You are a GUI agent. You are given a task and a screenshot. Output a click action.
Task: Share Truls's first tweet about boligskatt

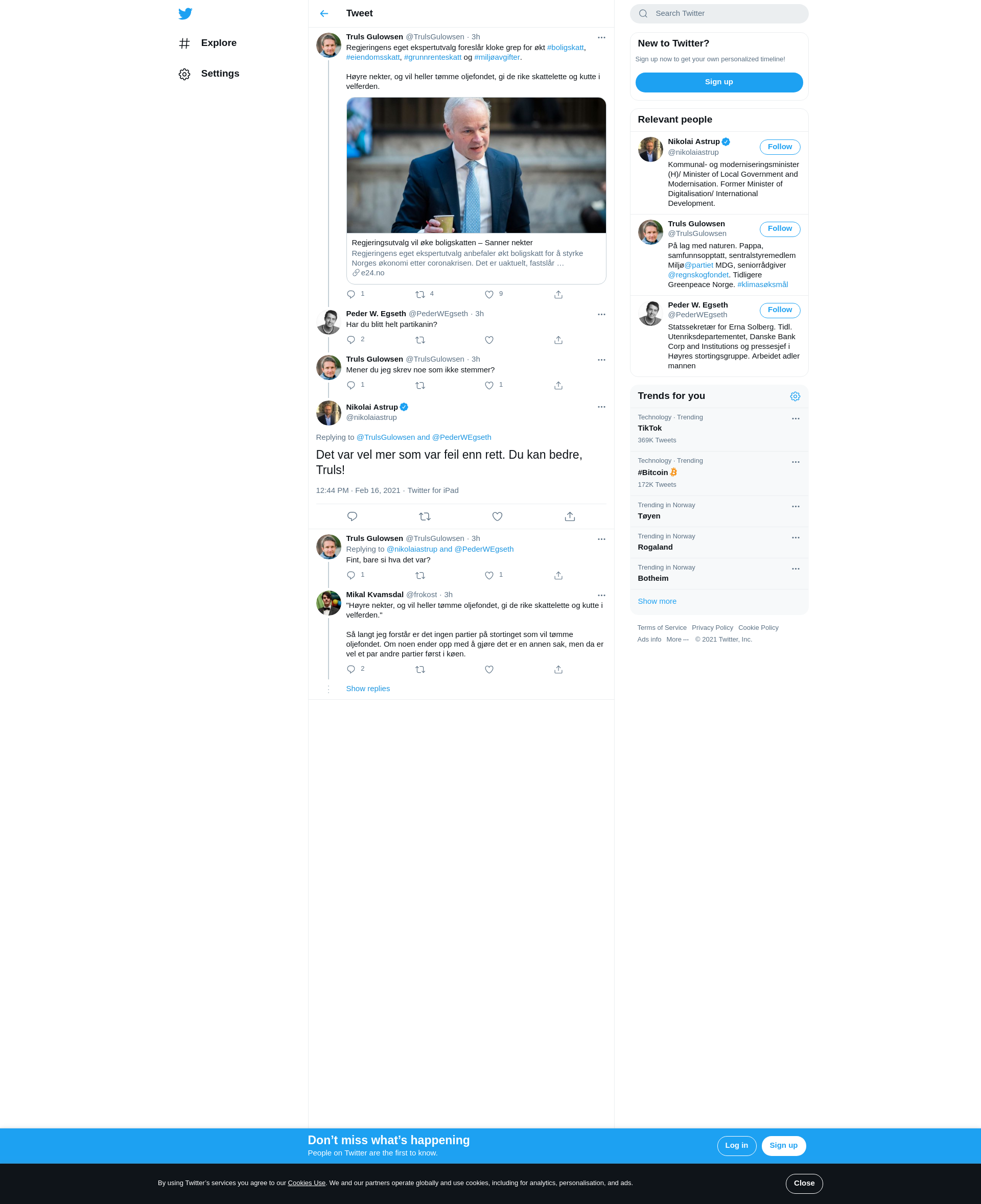pyautogui.click(x=558, y=294)
